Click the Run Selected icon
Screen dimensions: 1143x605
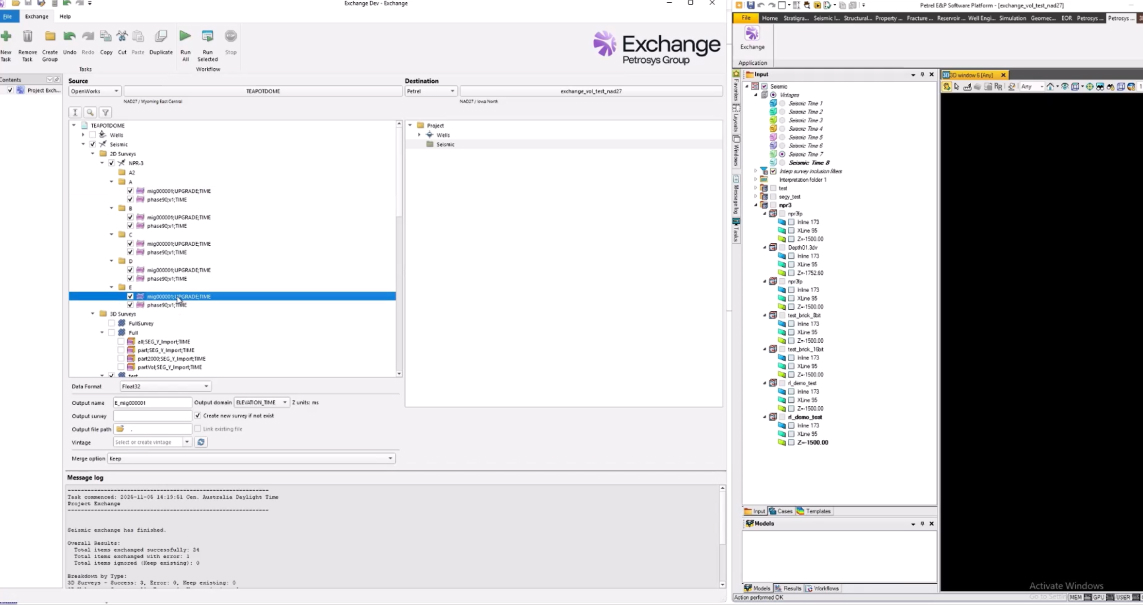click(x=207, y=36)
